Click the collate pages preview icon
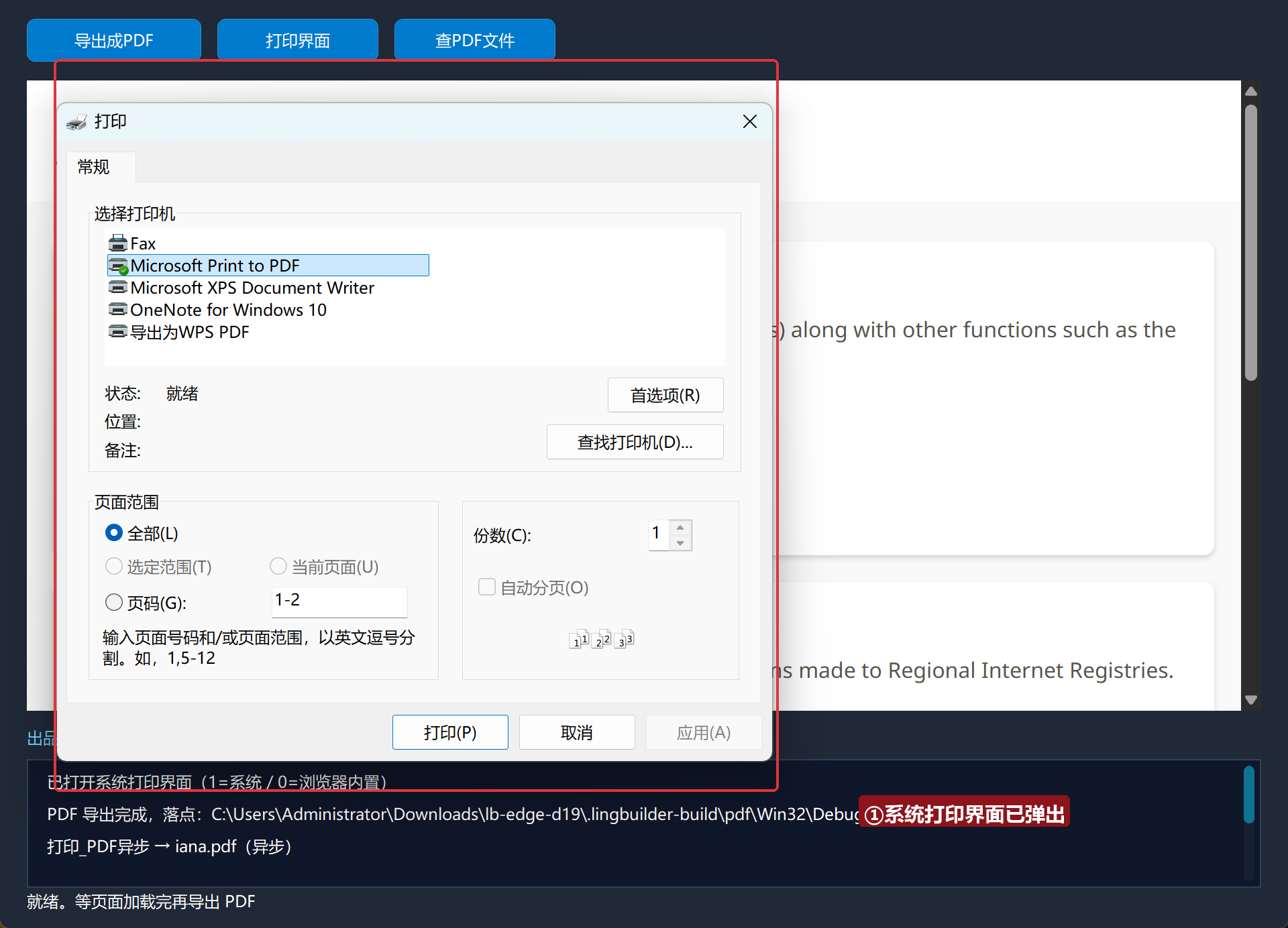Viewport: 1288px width, 928px height. pyautogui.click(x=601, y=639)
